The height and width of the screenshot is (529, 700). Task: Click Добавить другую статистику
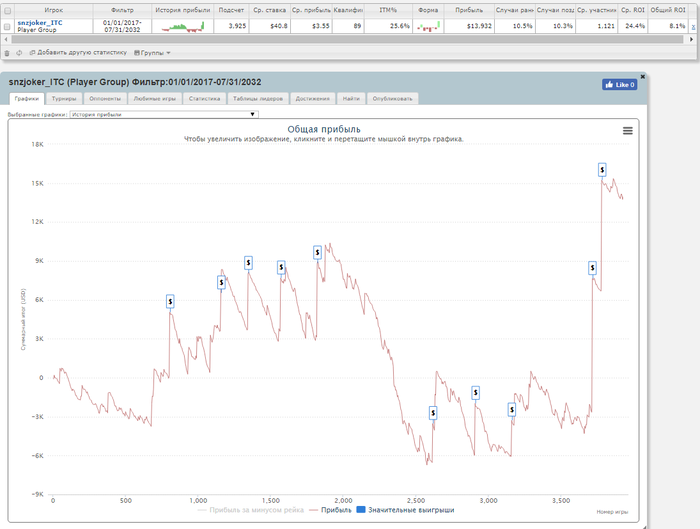pos(78,53)
